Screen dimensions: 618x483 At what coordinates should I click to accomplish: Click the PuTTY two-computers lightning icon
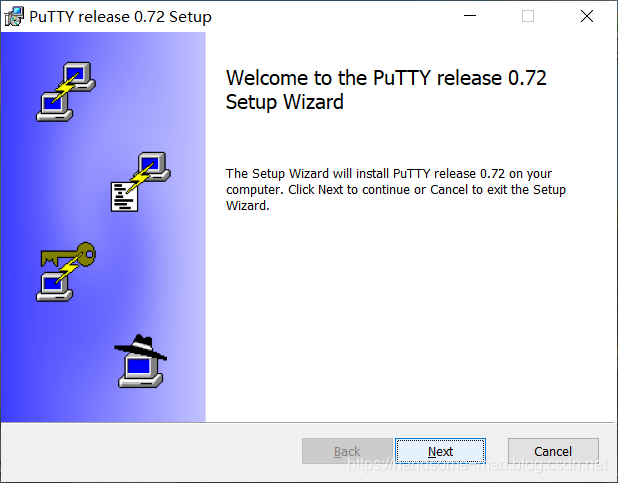66,91
